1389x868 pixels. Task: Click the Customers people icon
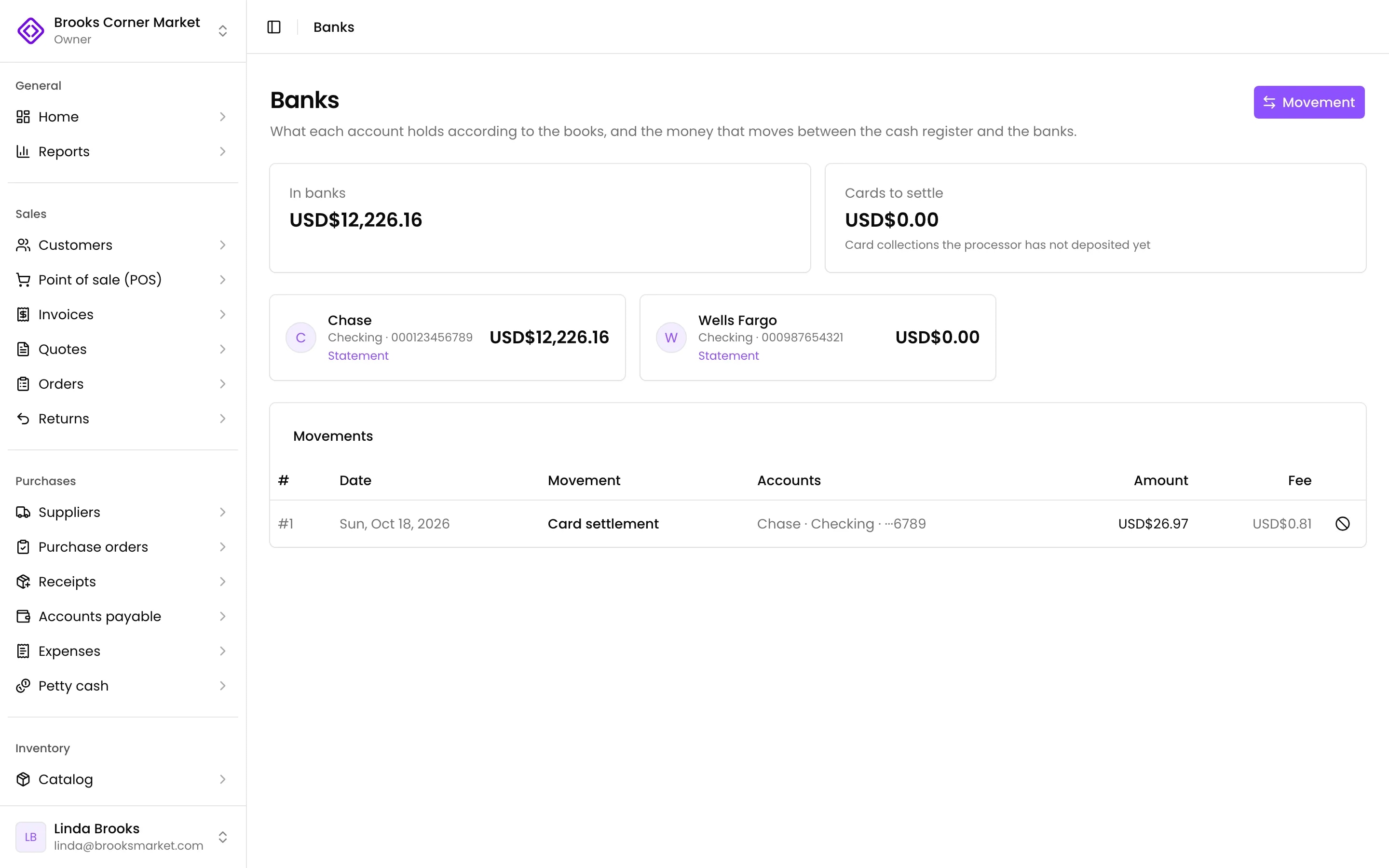click(x=23, y=245)
